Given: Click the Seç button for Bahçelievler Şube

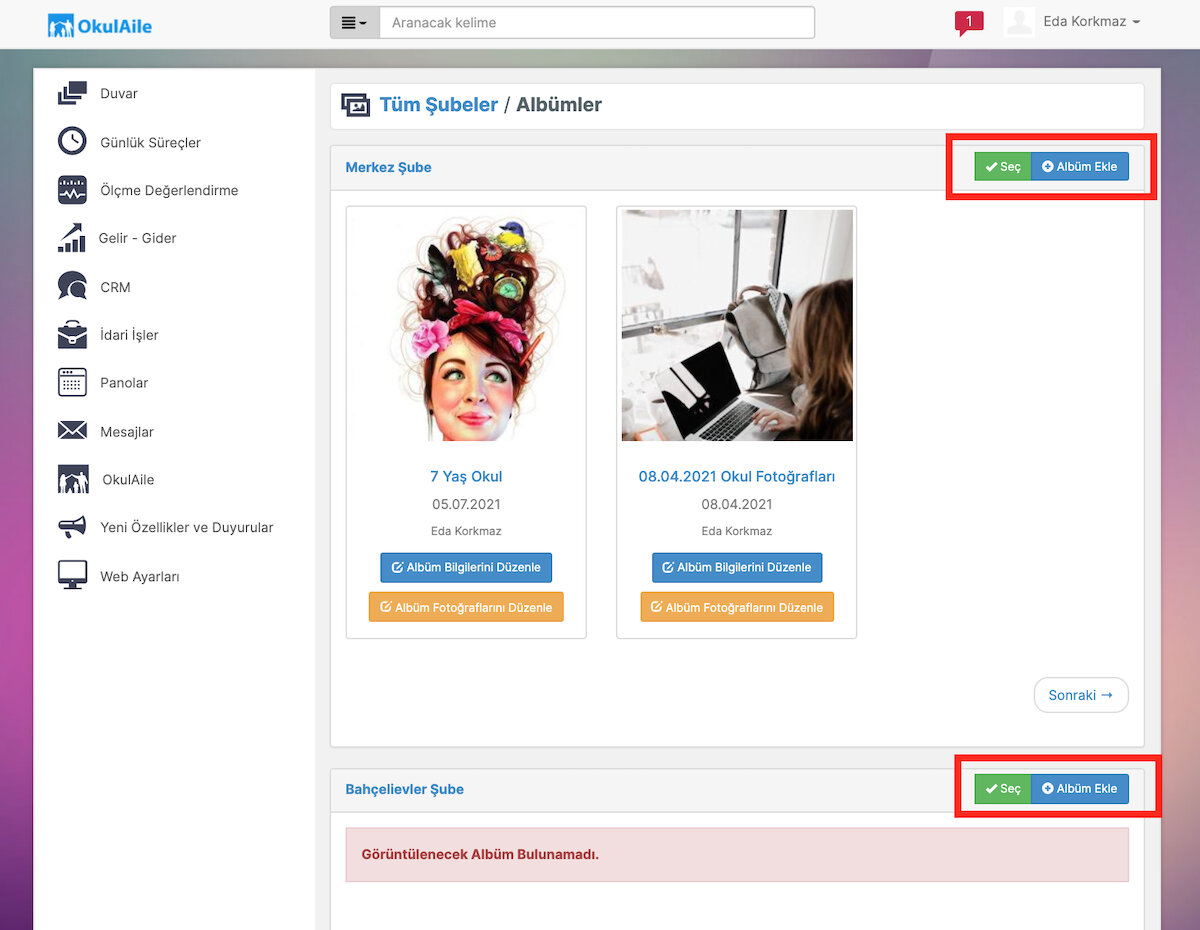Looking at the screenshot, I should coord(1003,789).
